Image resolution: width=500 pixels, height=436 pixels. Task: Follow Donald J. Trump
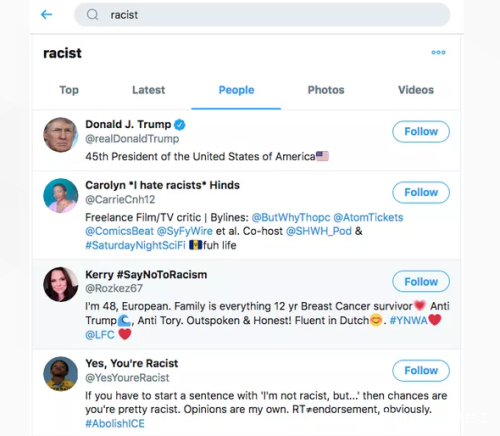(421, 132)
